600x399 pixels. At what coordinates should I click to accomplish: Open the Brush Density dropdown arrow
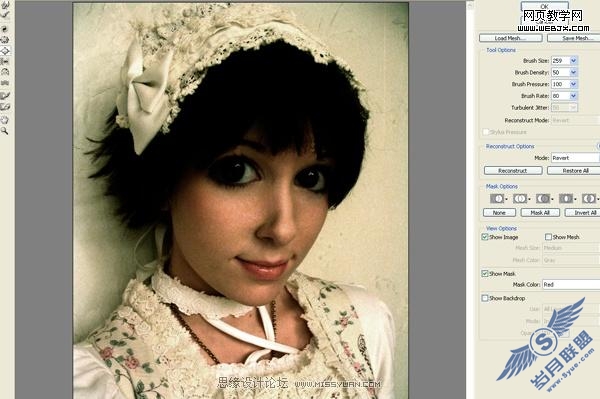(x=574, y=72)
